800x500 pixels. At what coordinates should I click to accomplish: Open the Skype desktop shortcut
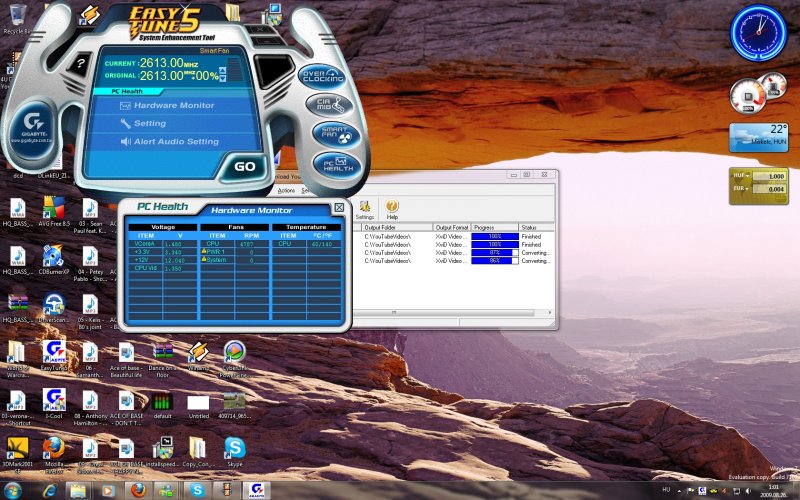235,451
